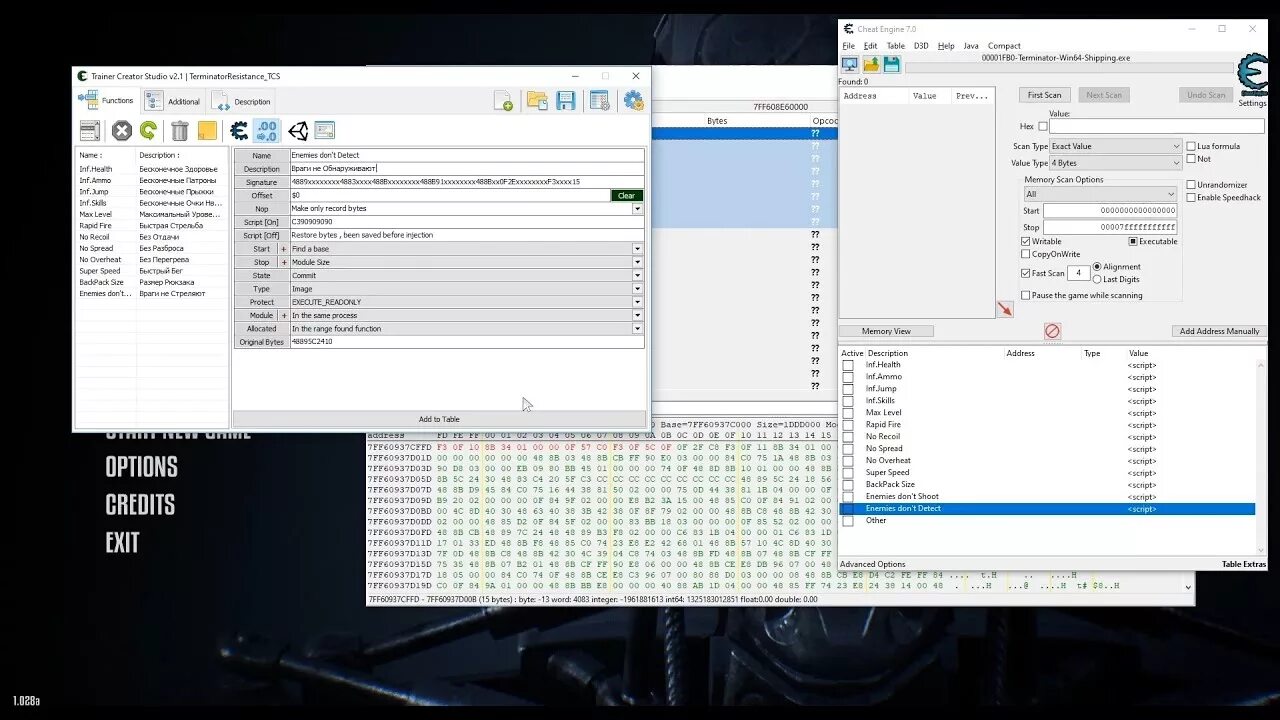Click the new trainer file icon

point(504,101)
